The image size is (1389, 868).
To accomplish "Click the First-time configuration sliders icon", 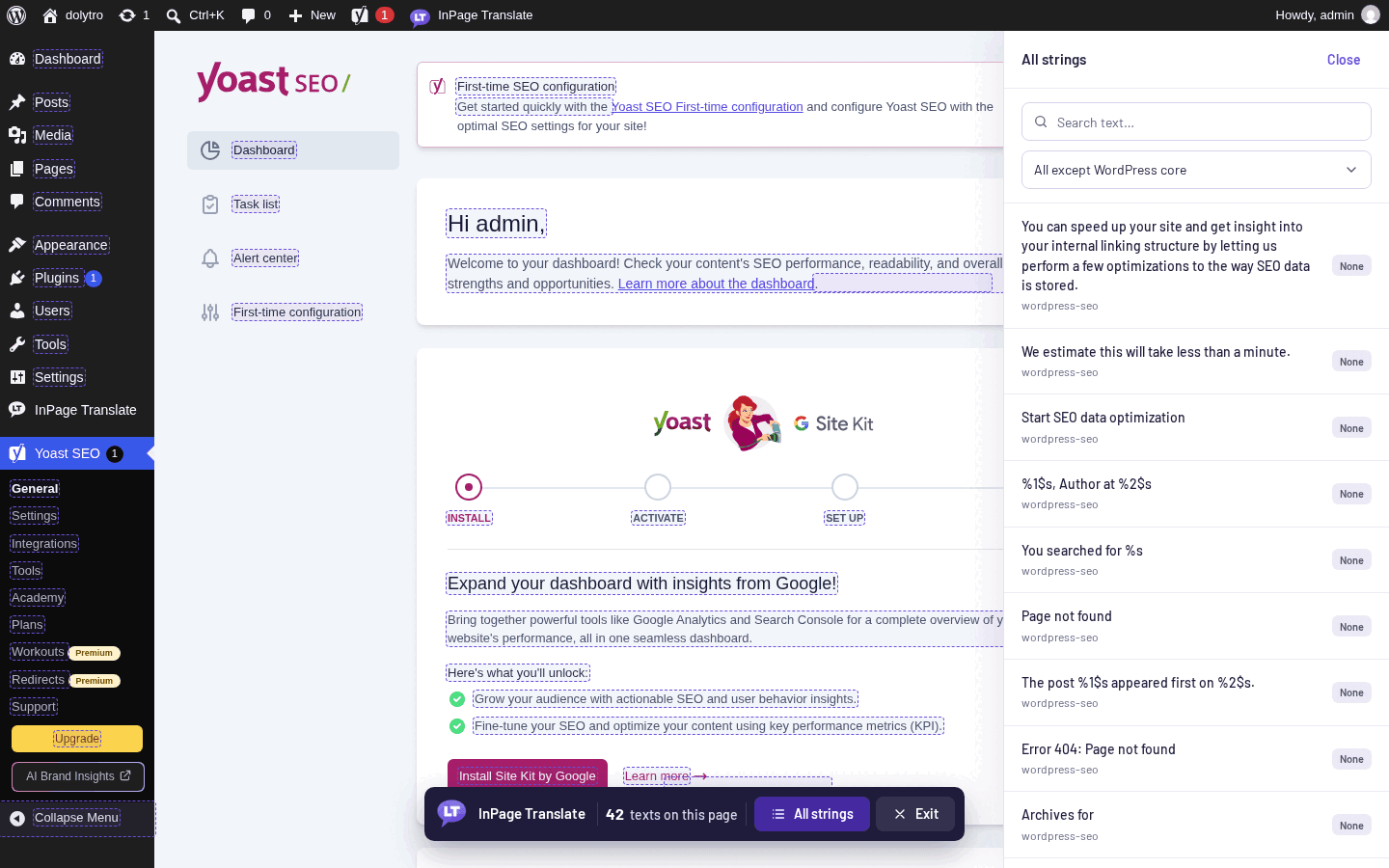I will 210,312.
